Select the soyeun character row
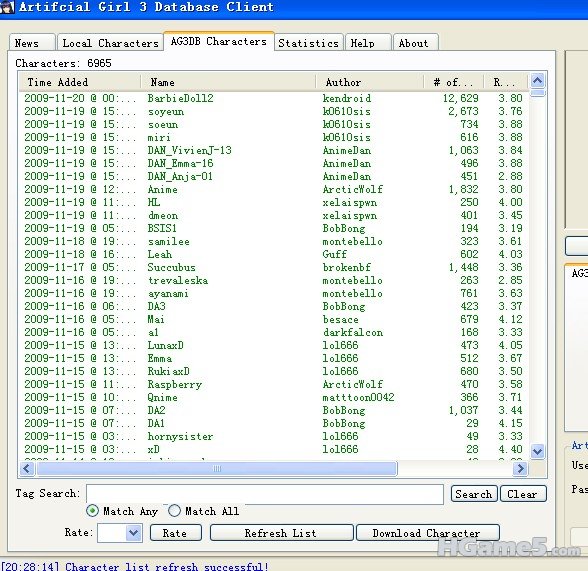Viewport: 588px width, 571px height. tap(274, 111)
